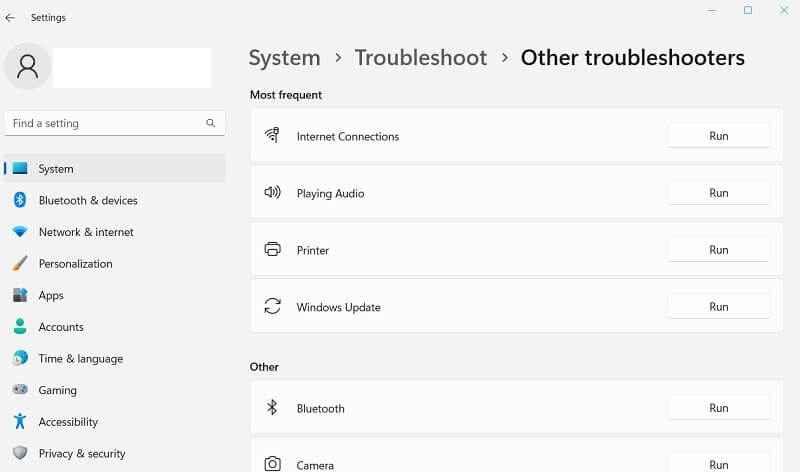Run the Camera troubleshooter
Screen dimensions: 800x472
718,463
